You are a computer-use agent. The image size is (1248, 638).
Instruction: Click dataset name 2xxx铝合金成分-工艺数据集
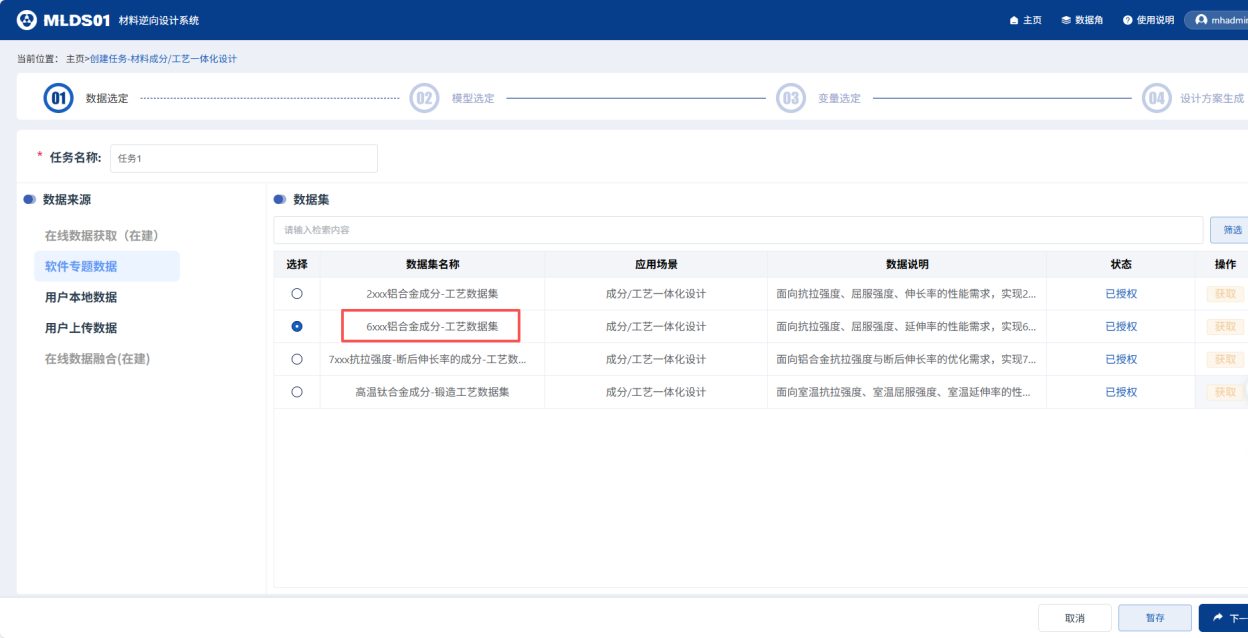click(x=432, y=294)
